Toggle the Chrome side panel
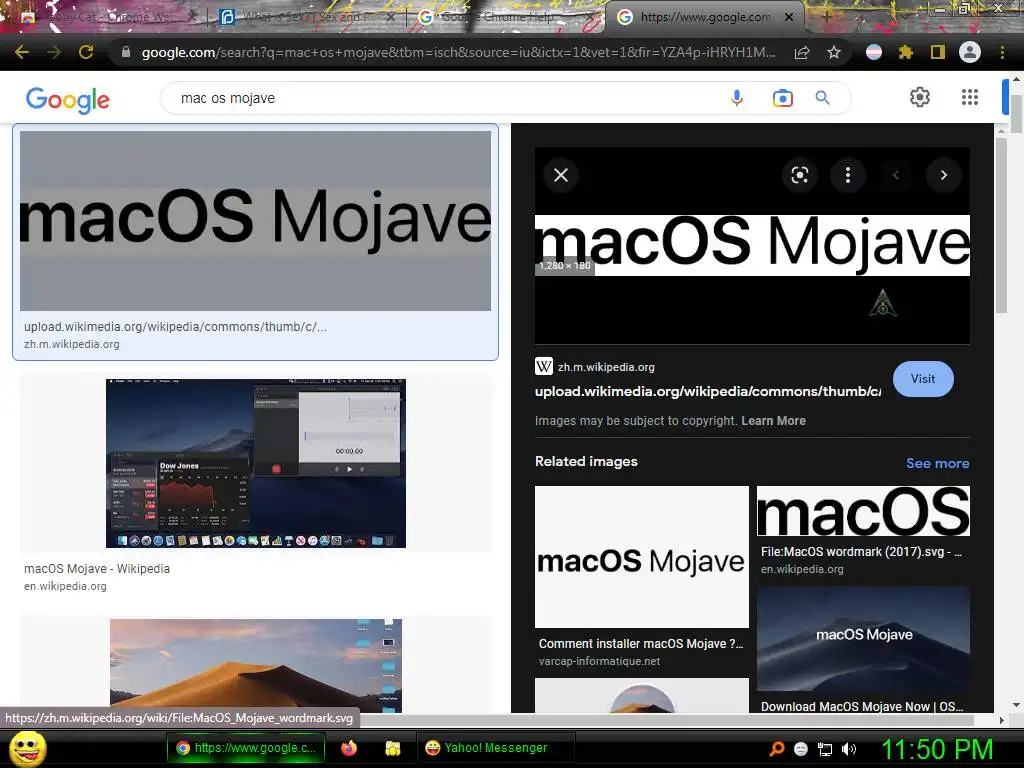This screenshot has height=768, width=1024. point(937,52)
